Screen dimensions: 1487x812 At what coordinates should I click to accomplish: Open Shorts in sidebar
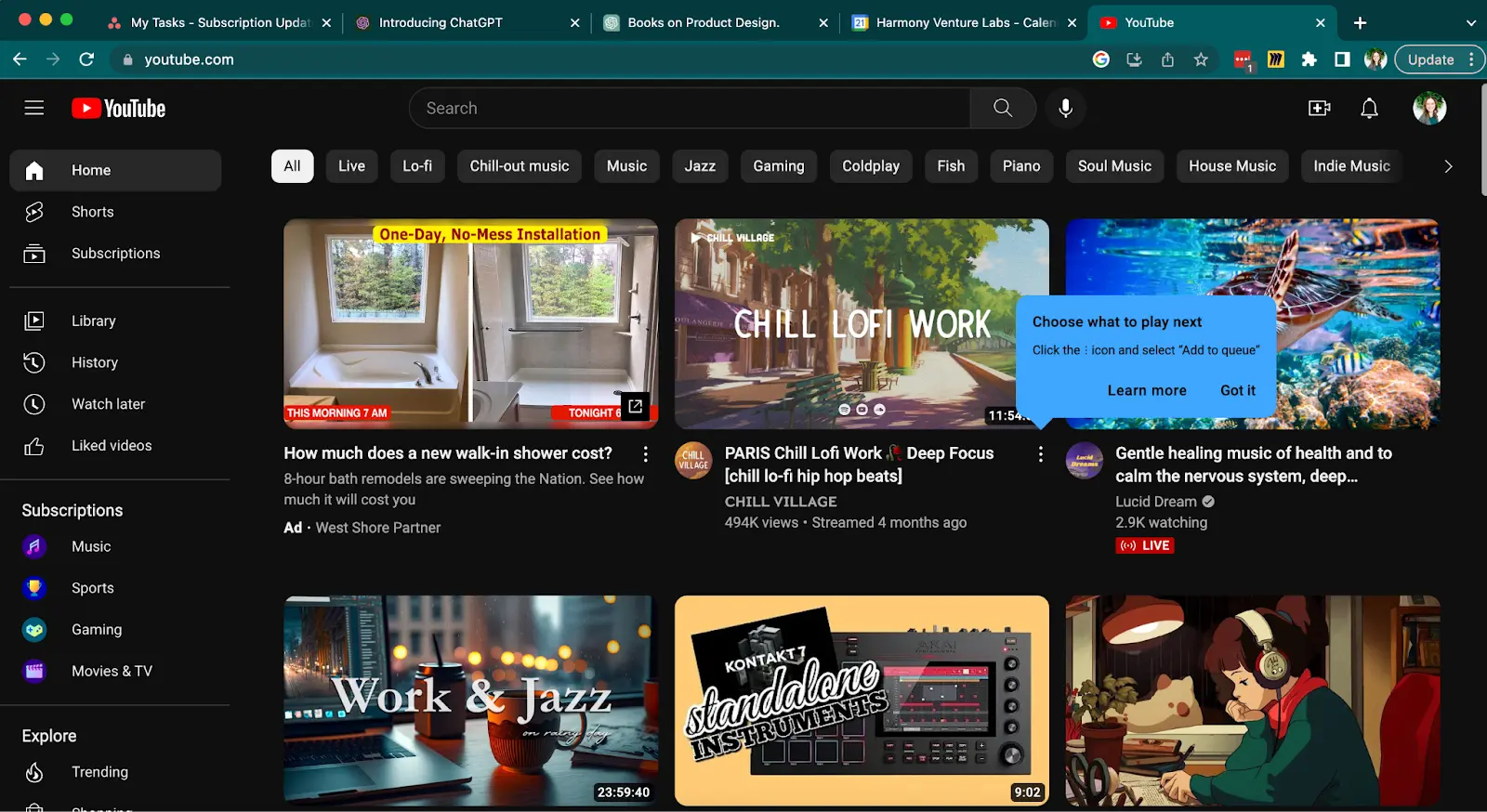tap(115, 212)
